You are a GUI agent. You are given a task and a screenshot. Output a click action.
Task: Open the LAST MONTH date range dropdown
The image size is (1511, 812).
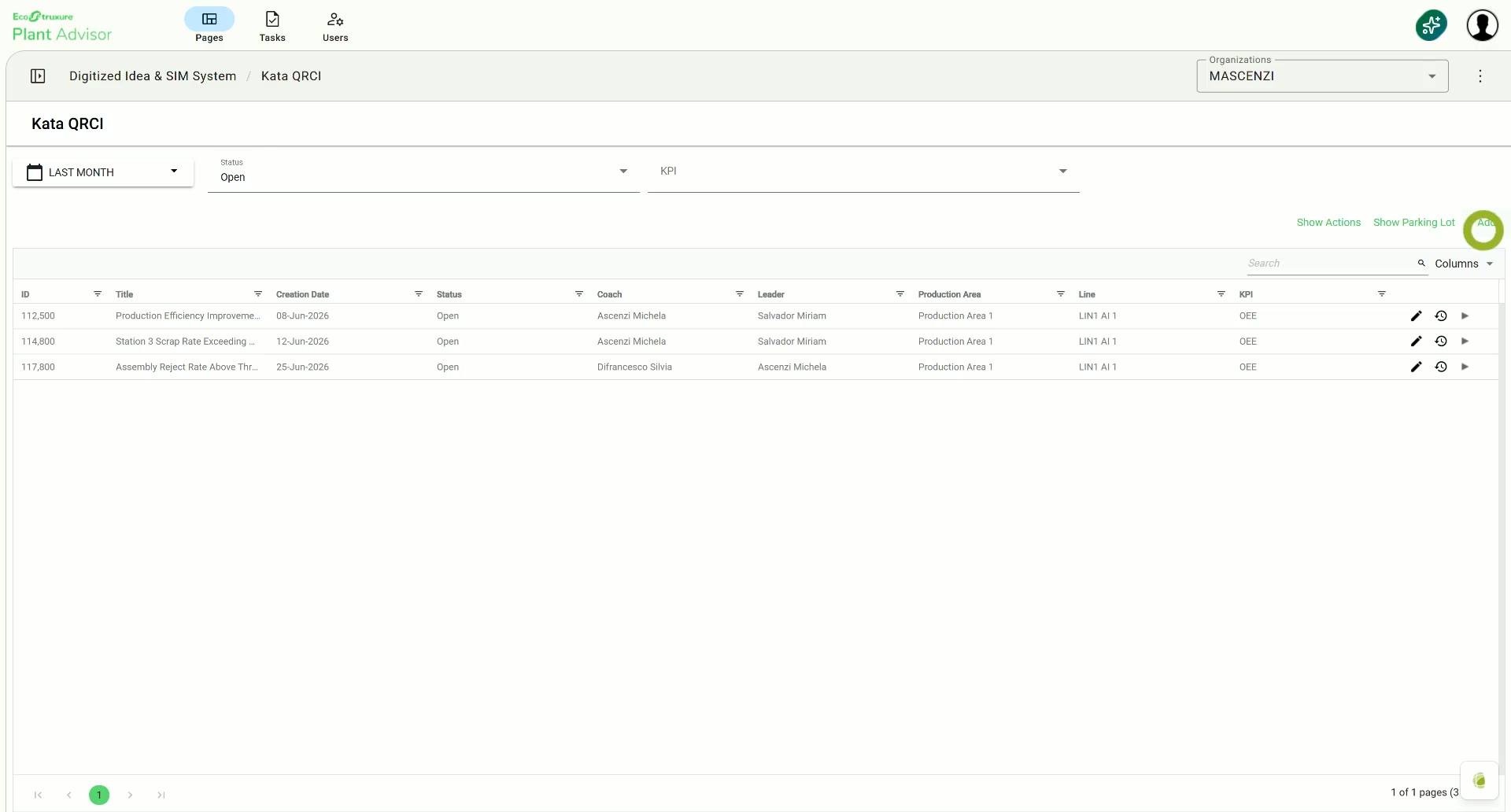[103, 172]
